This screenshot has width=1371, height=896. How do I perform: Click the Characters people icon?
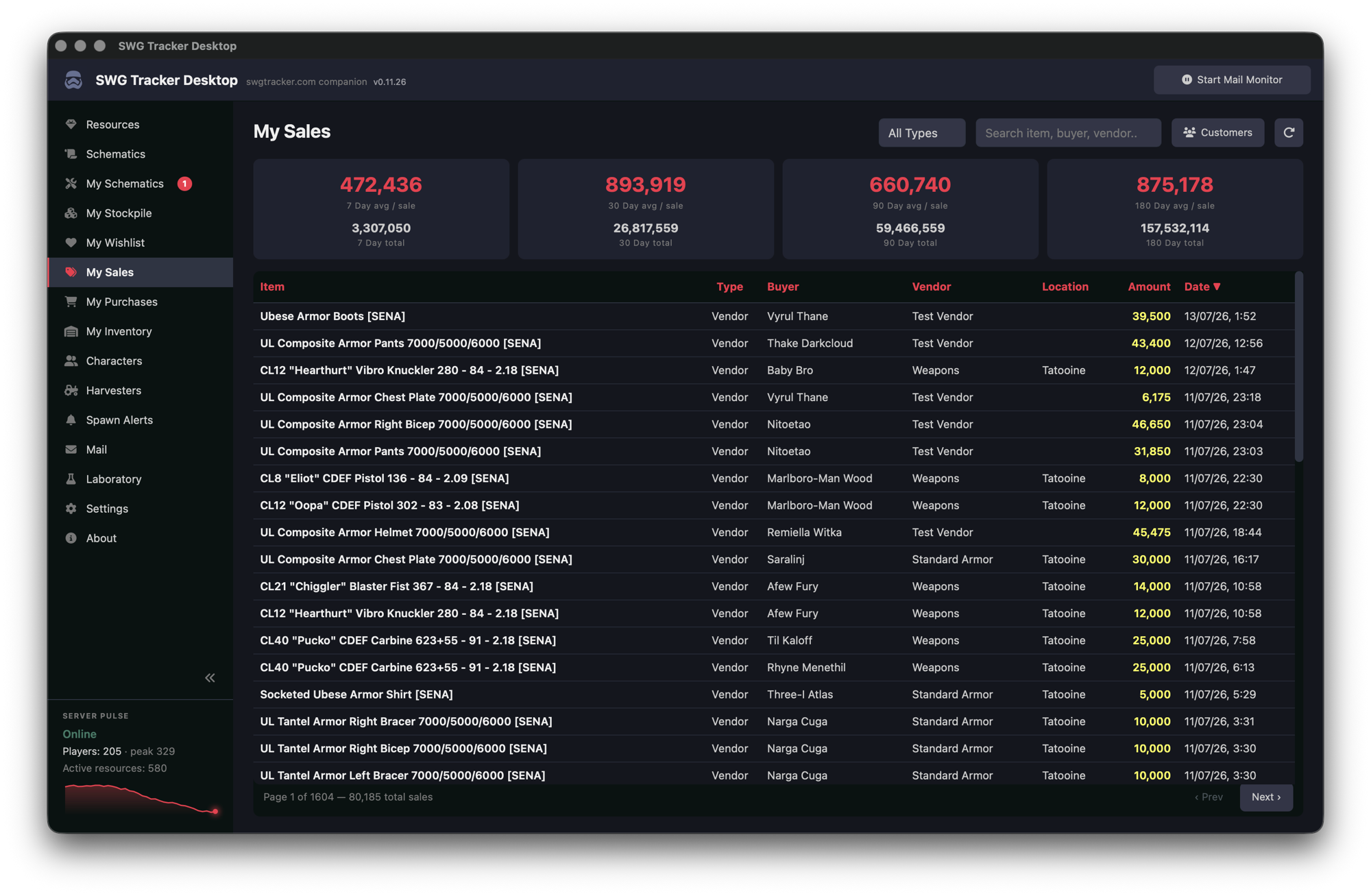(x=71, y=361)
